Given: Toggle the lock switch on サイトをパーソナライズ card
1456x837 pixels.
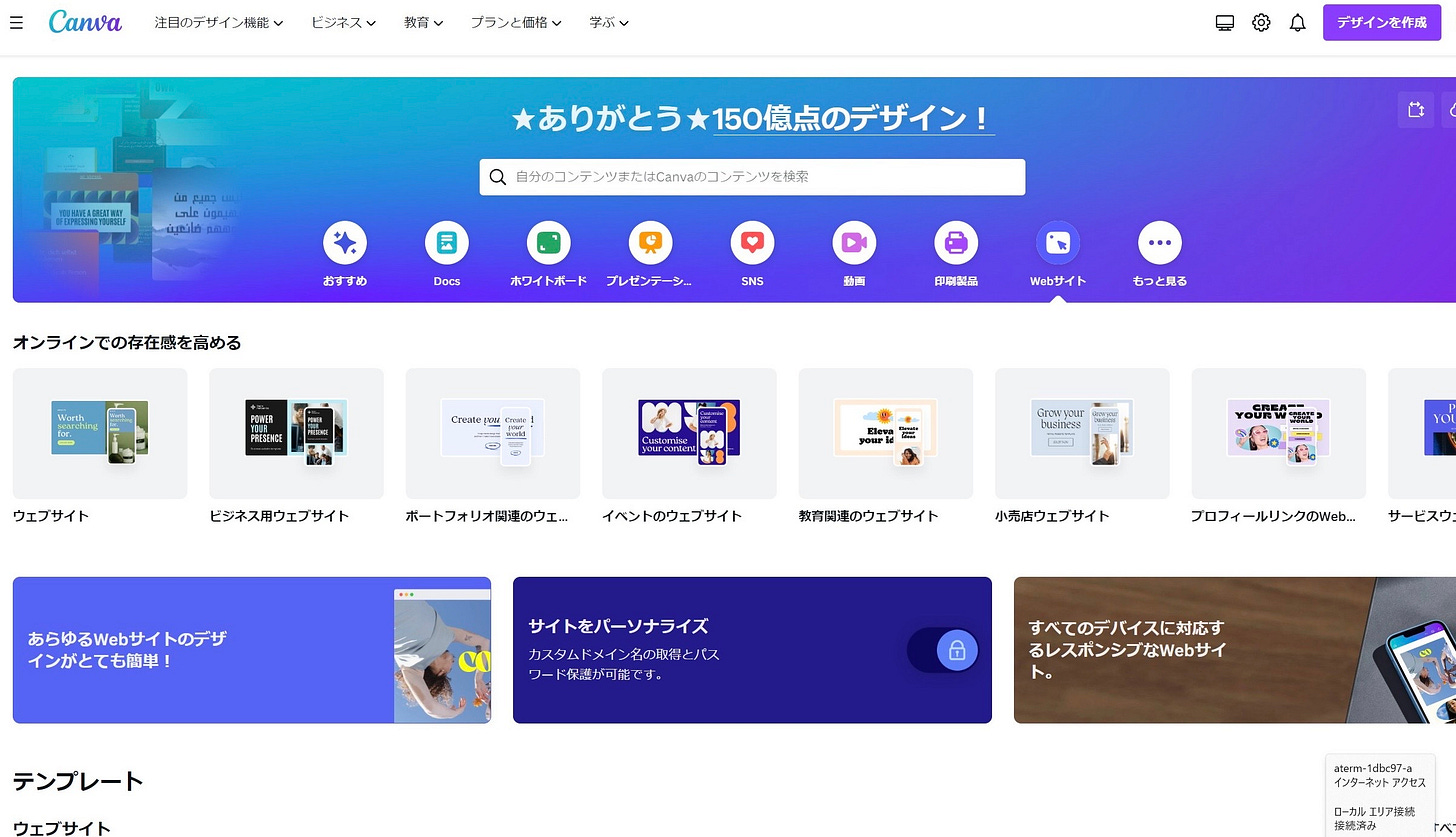Looking at the screenshot, I should point(943,651).
